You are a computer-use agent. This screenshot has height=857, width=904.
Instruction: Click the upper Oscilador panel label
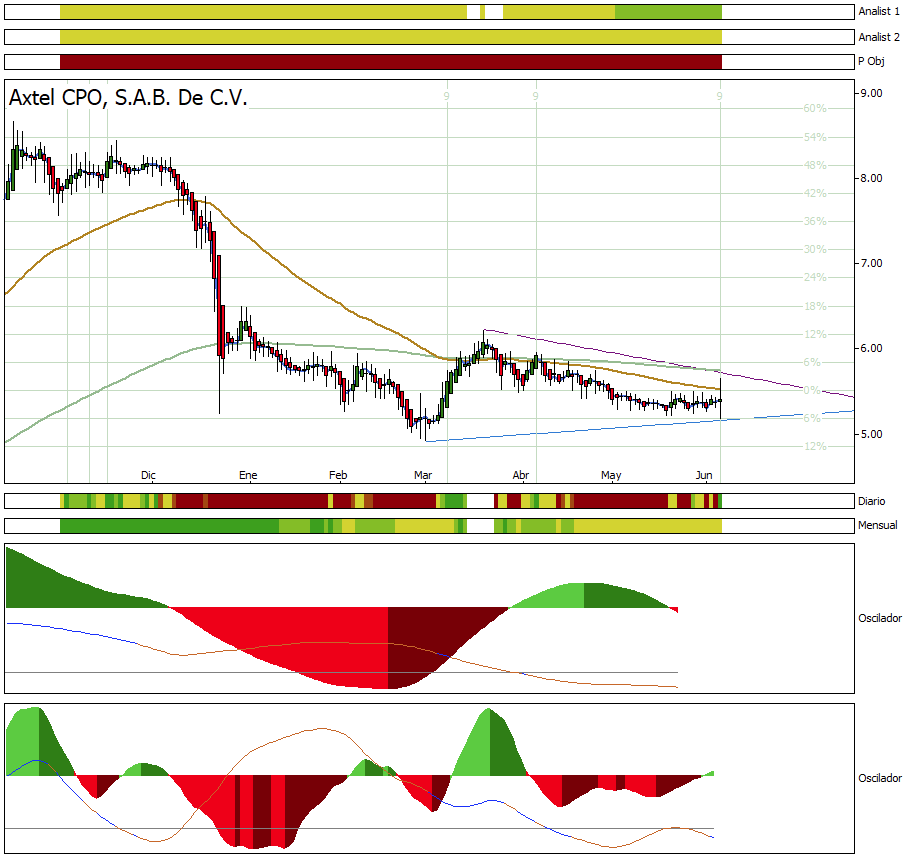pos(880,618)
